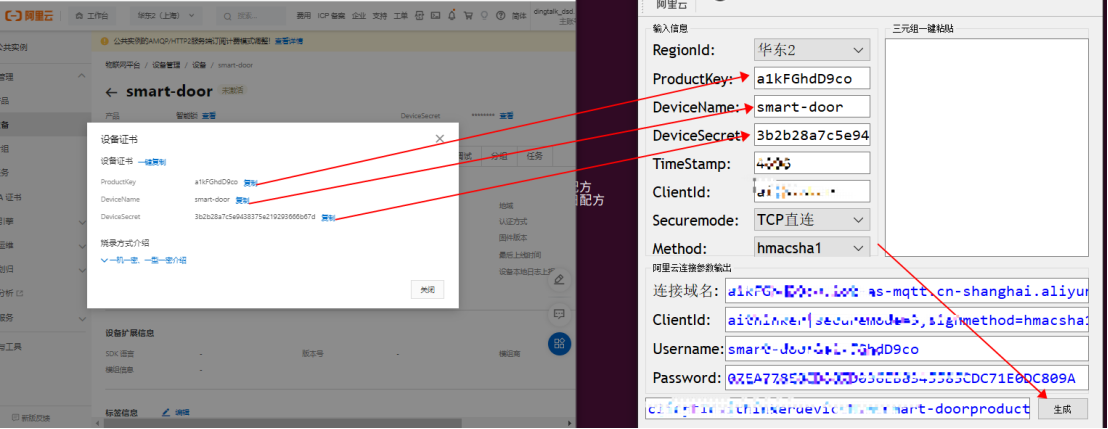The image size is (1108, 429).
Task: Click the ProductKey input field
Action: tap(811, 78)
